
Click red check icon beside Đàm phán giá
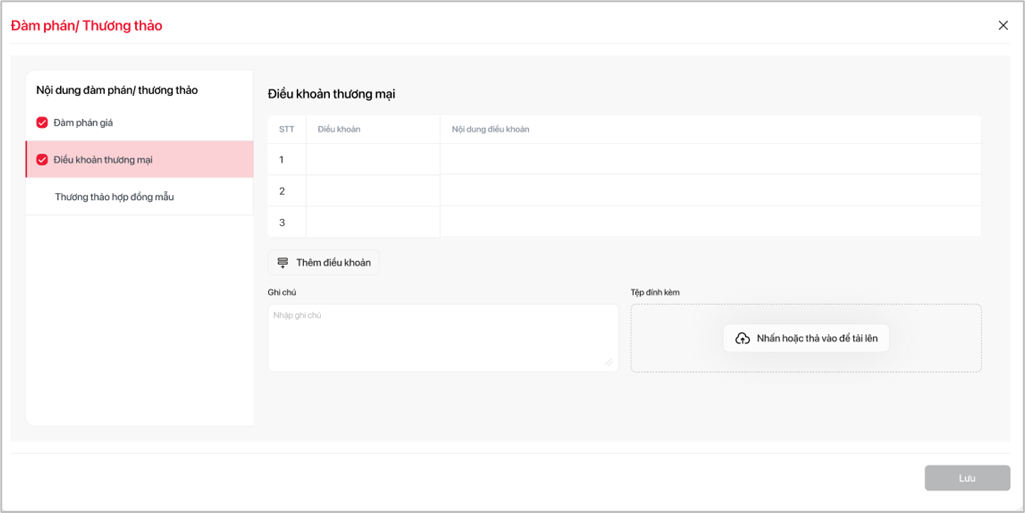click(x=42, y=123)
